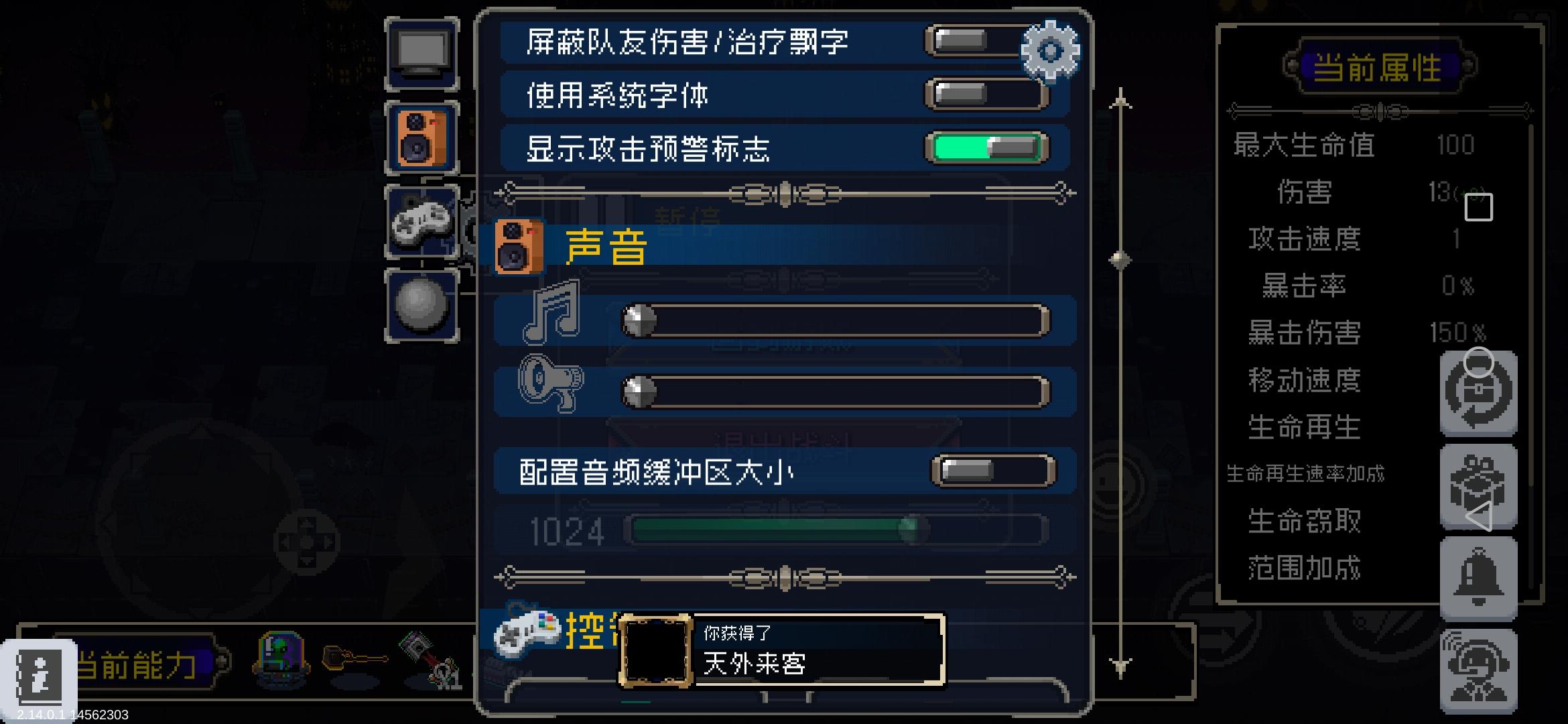Open the info book icon at bottom left
Image resolution: width=1568 pixels, height=724 pixels.
[x=39, y=676]
